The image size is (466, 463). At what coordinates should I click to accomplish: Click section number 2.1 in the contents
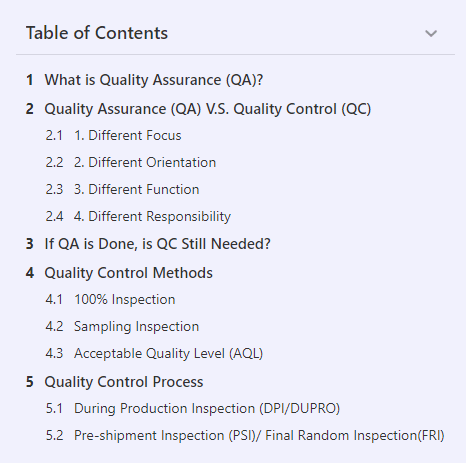pos(54,136)
